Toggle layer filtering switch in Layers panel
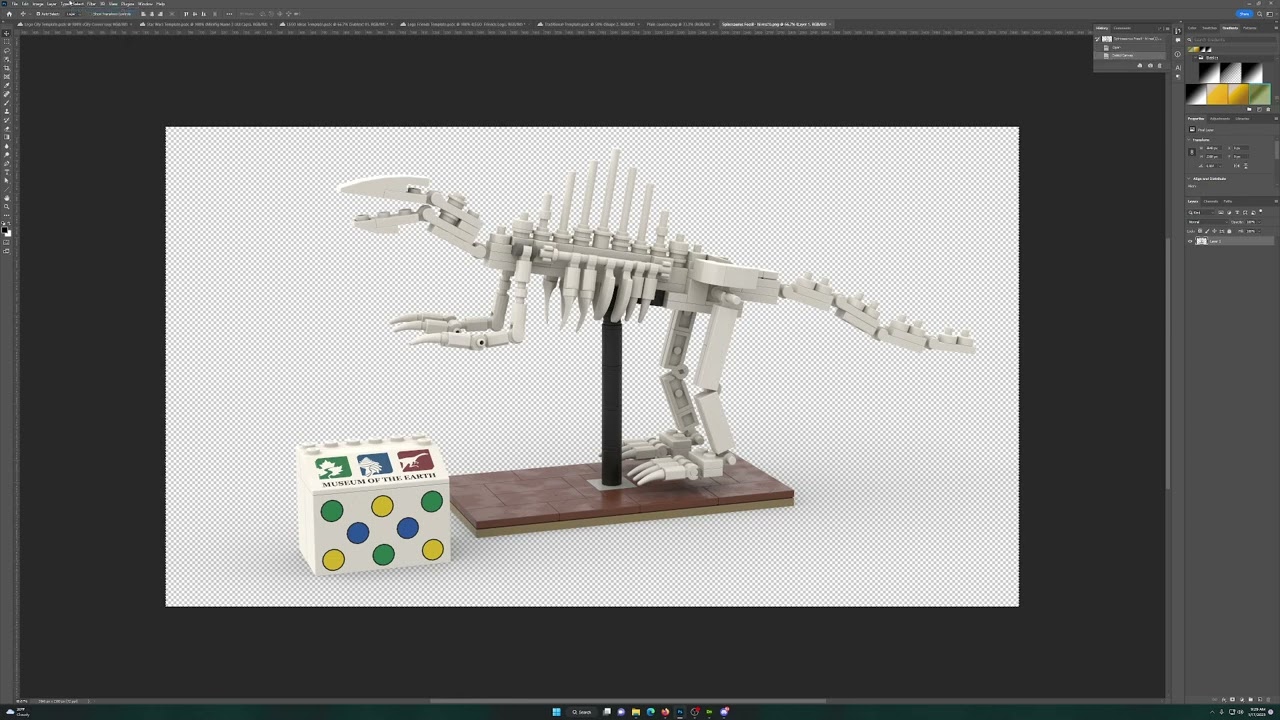Screen dimensions: 1280x720 click(1261, 211)
